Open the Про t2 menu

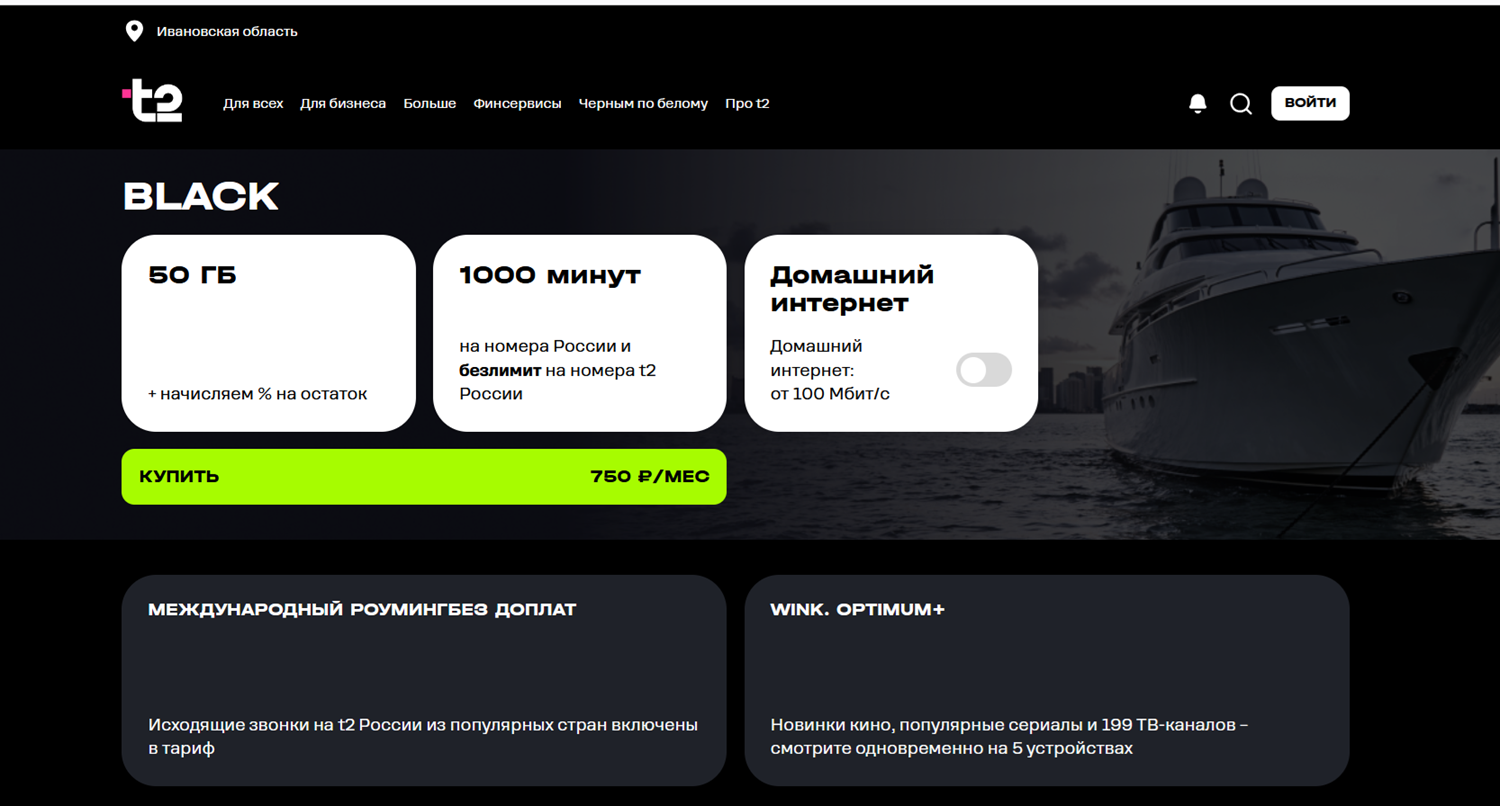[x=747, y=103]
